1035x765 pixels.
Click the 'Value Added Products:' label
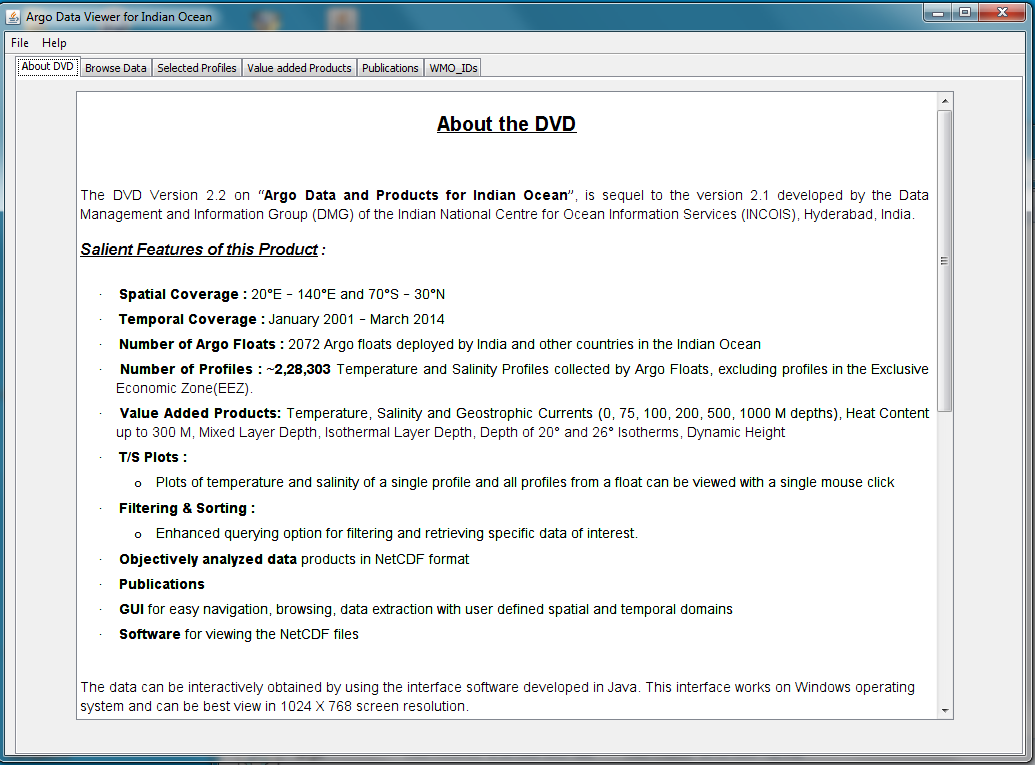point(200,414)
